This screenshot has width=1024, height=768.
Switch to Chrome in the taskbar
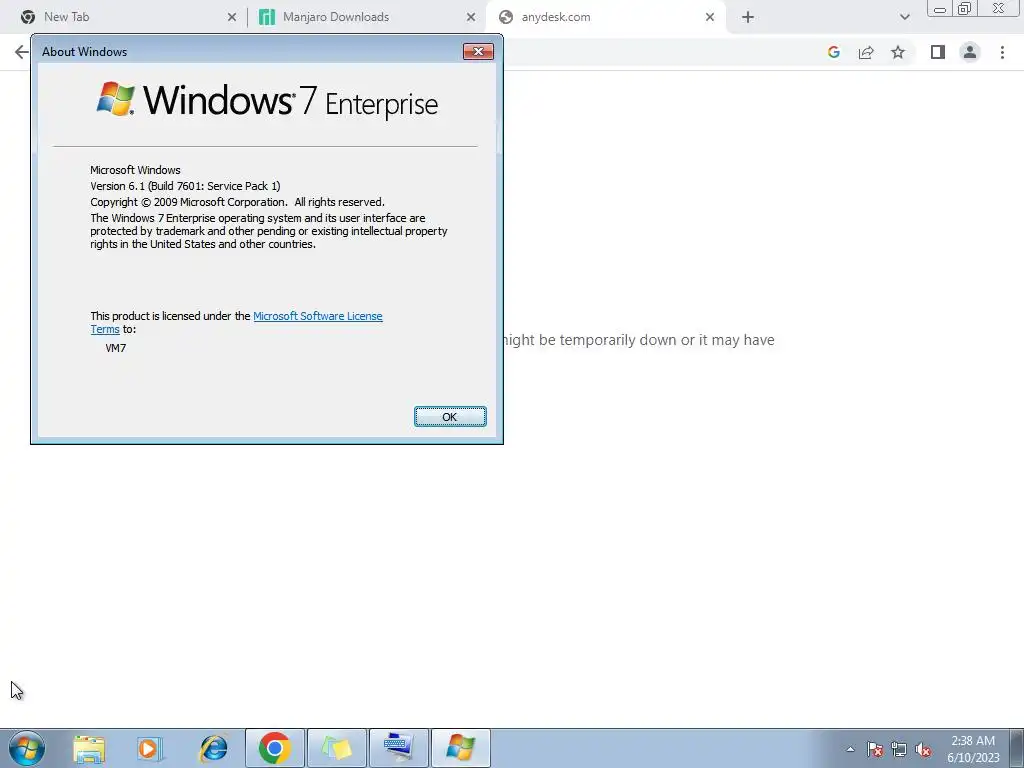coord(275,748)
